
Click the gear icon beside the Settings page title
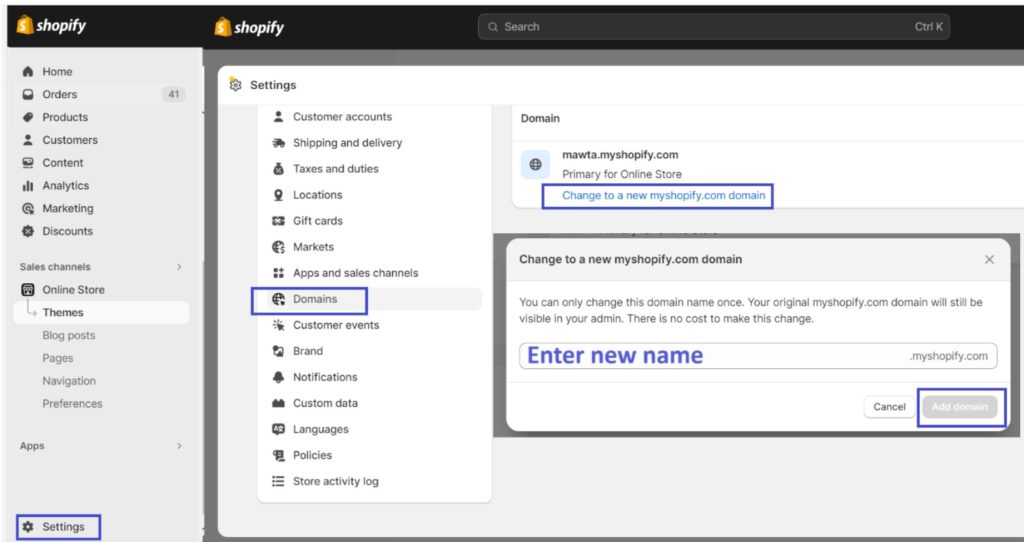pyautogui.click(x=235, y=85)
